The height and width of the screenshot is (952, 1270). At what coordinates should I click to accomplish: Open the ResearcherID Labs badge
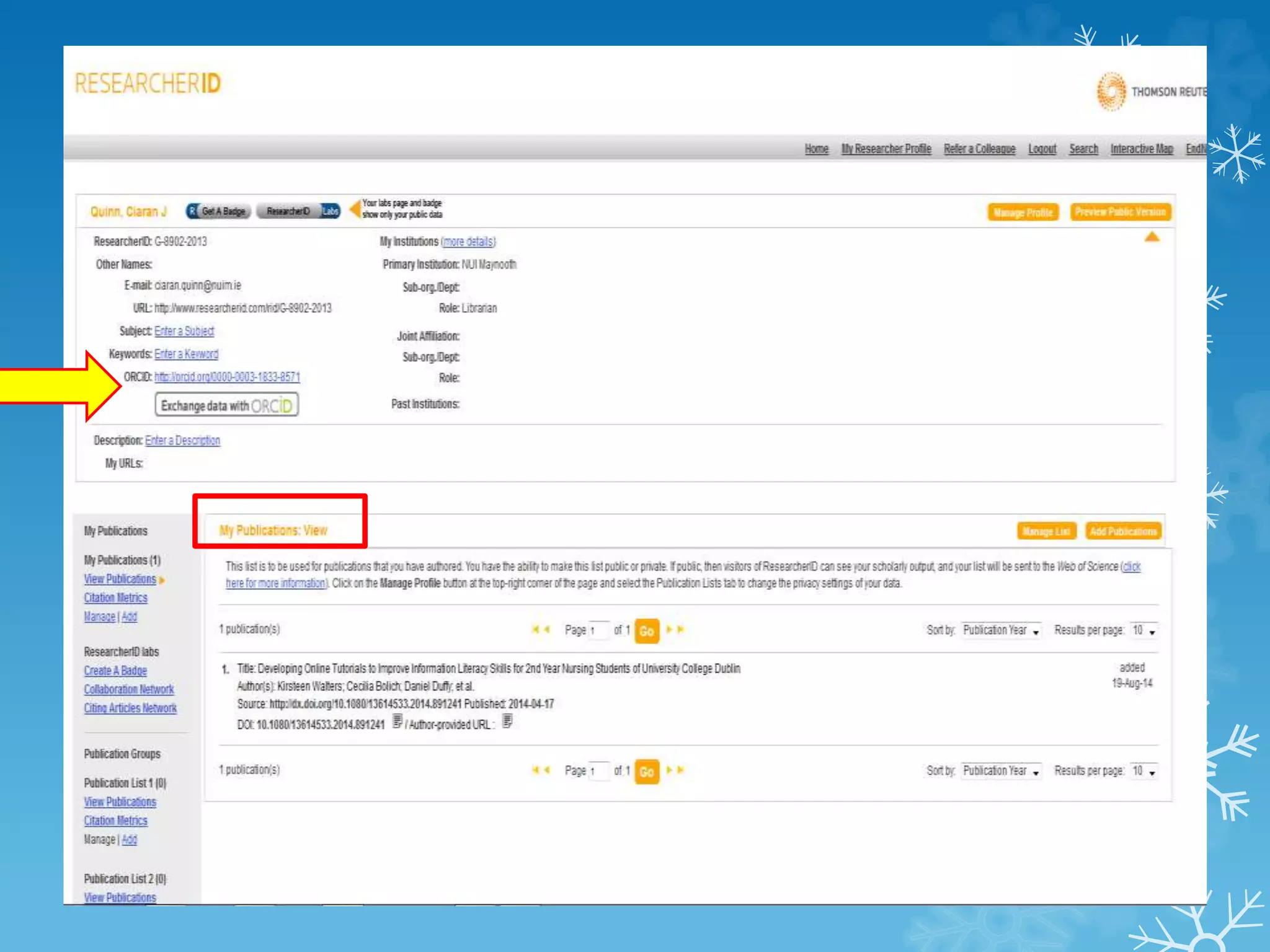click(298, 211)
